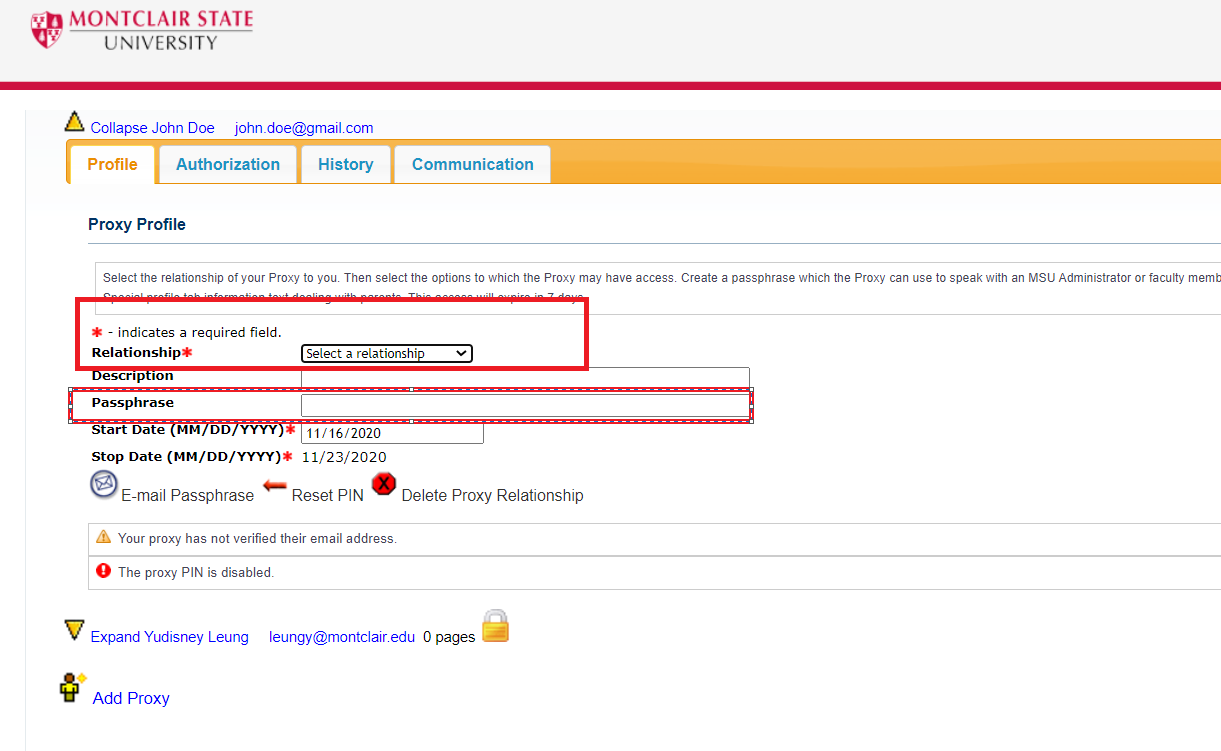Click the padlock icon next to 0 pages

pyautogui.click(x=495, y=625)
